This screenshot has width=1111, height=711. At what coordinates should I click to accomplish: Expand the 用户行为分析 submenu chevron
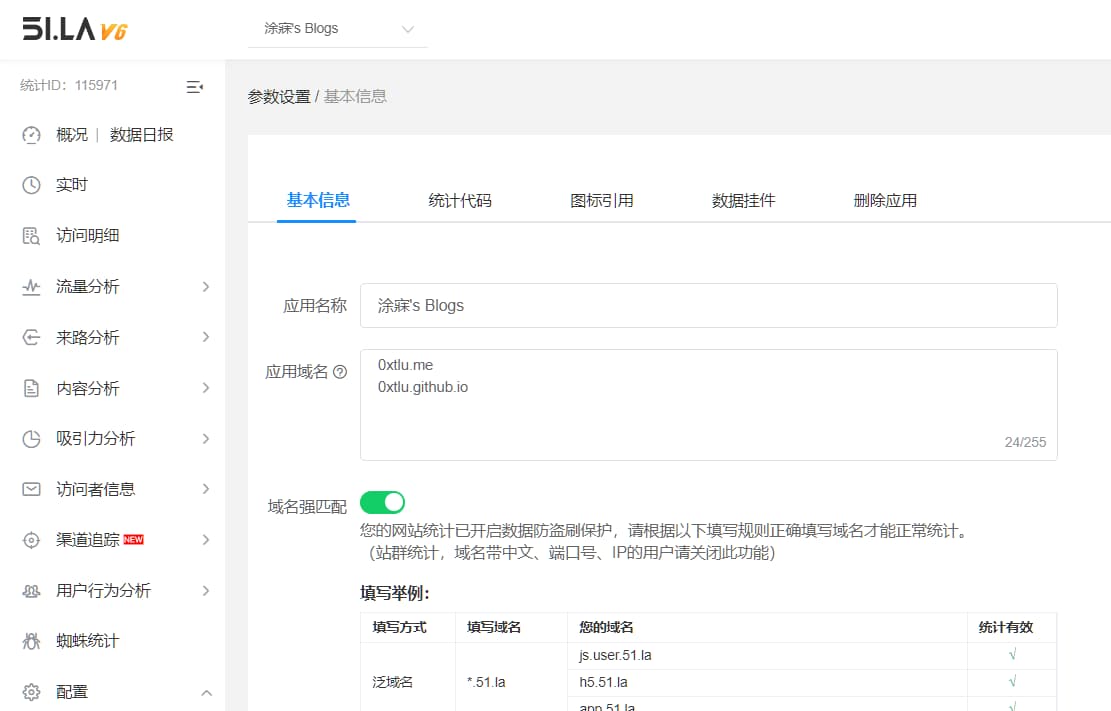click(205, 590)
